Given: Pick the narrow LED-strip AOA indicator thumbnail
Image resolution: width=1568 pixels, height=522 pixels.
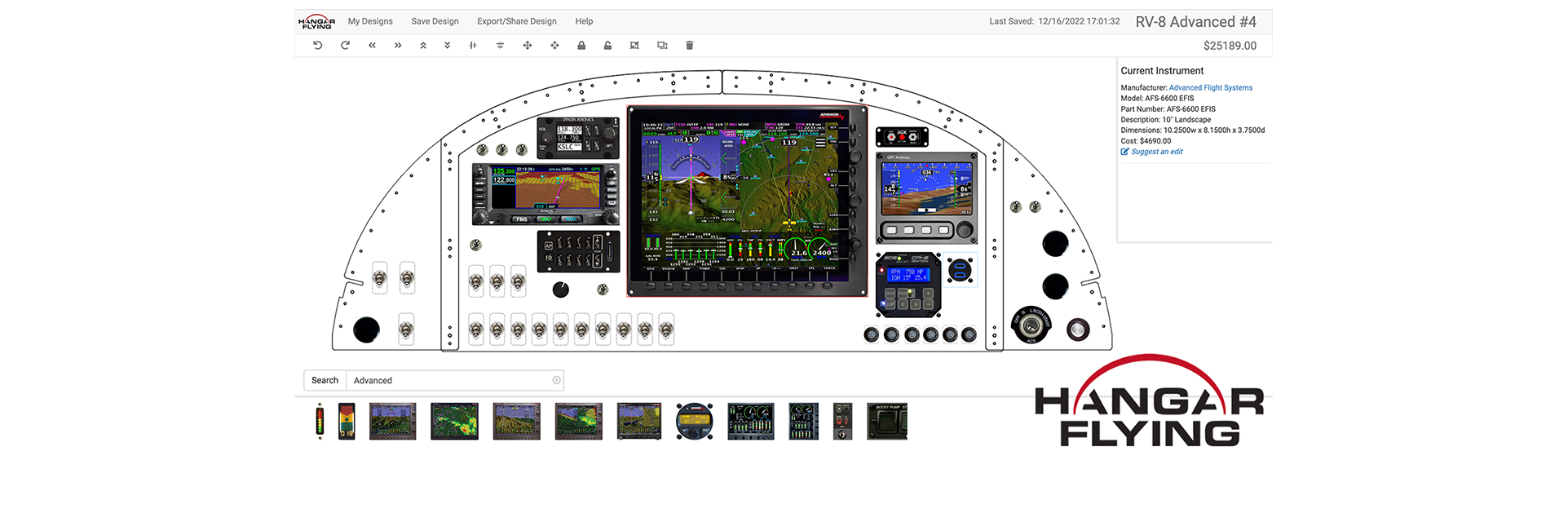Looking at the screenshot, I should coord(320,421).
